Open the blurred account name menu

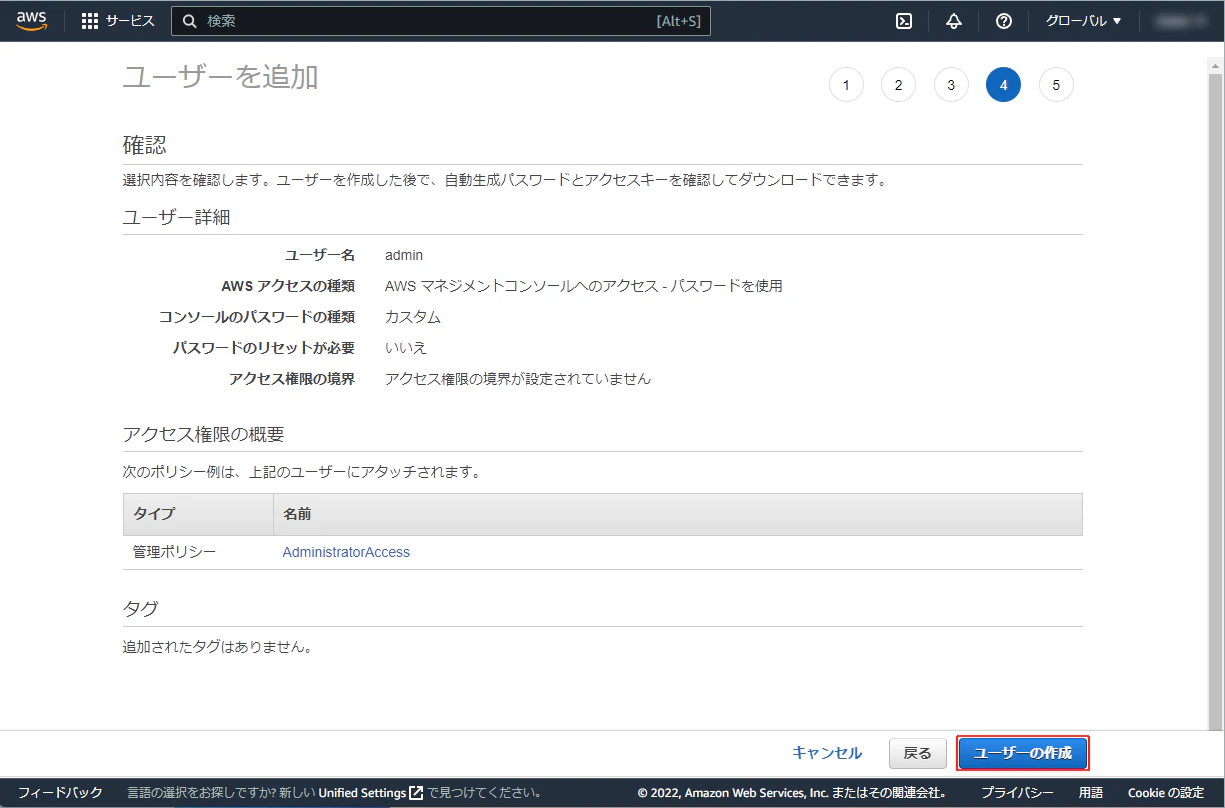point(1180,21)
